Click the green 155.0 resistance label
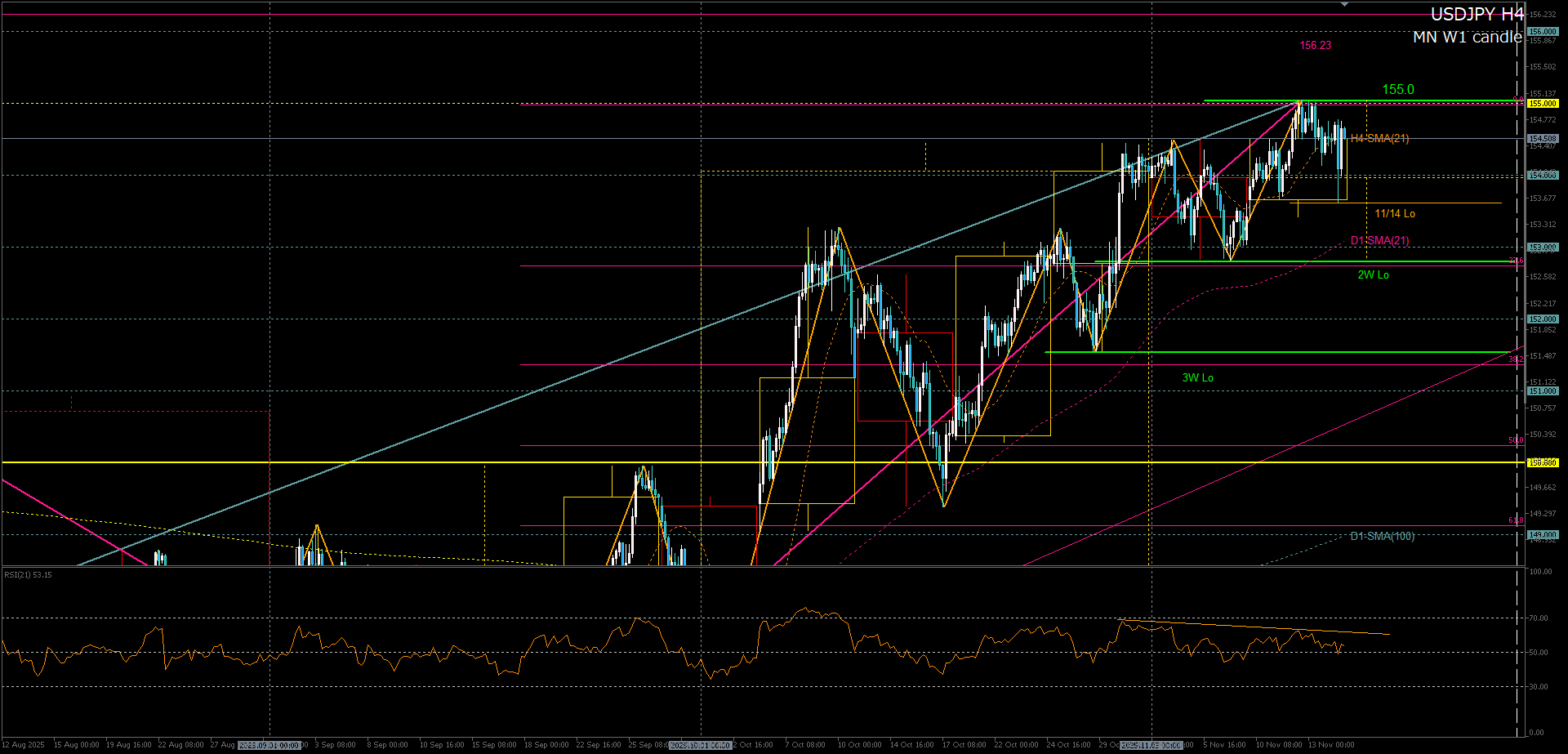 pyautogui.click(x=1397, y=90)
